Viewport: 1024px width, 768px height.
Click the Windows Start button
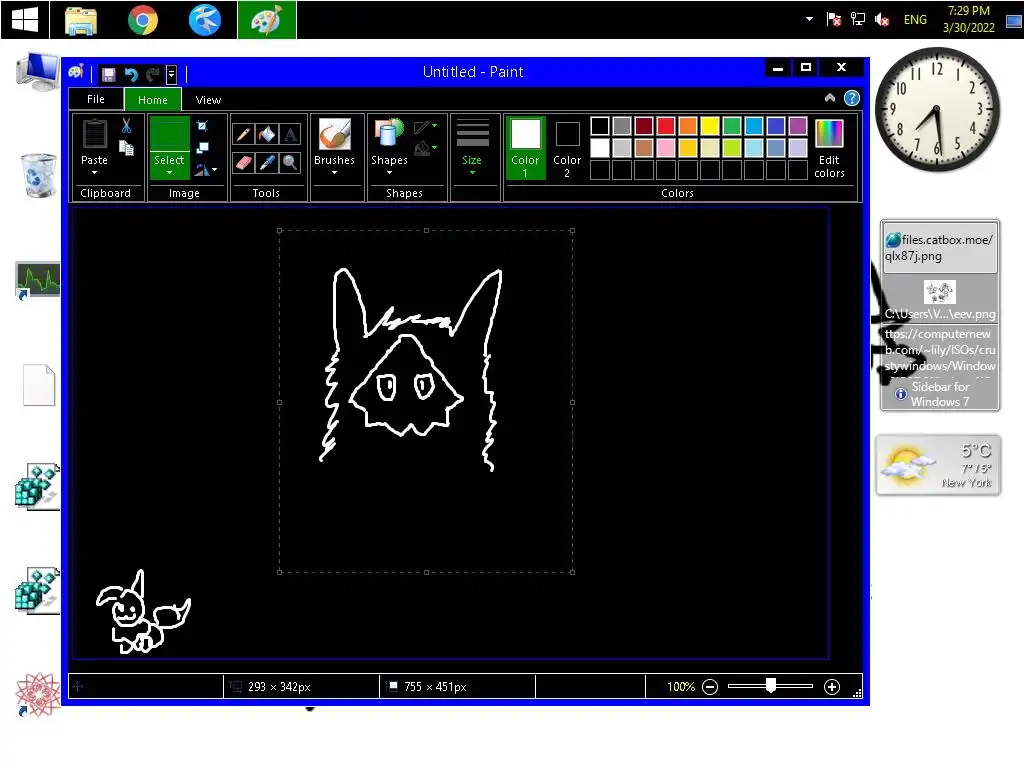(x=25, y=20)
